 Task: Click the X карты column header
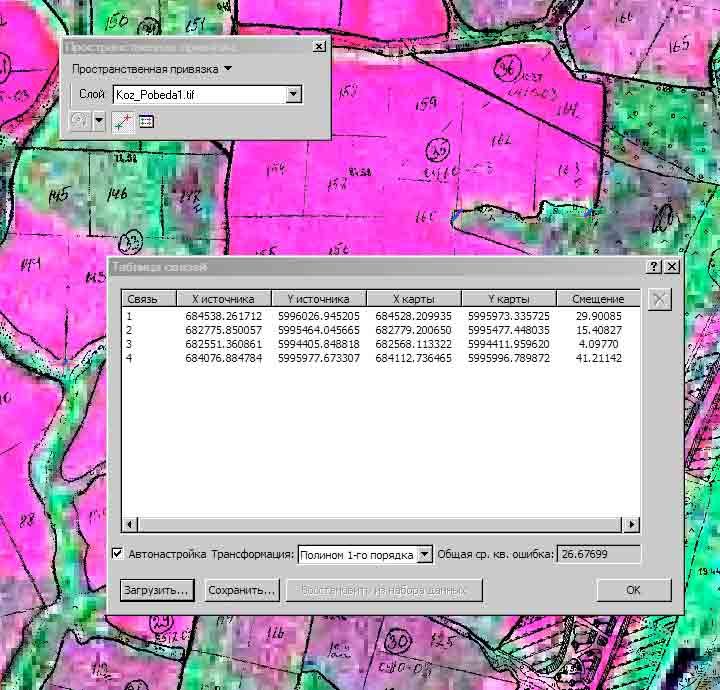point(414,299)
